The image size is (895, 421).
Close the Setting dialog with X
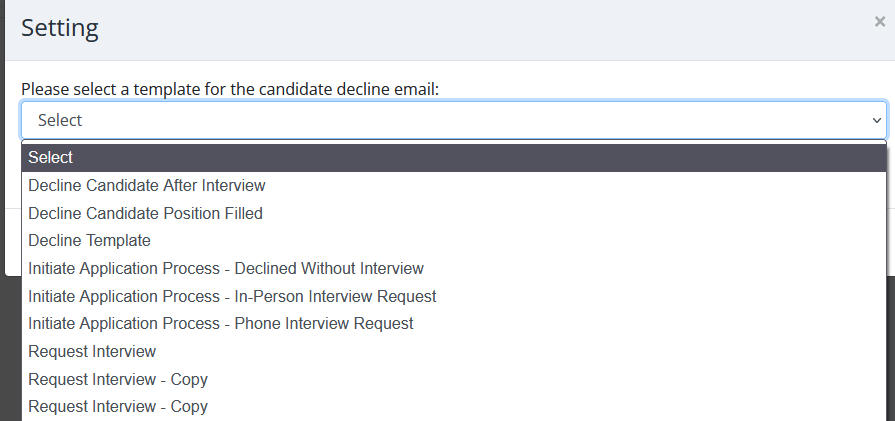879,21
